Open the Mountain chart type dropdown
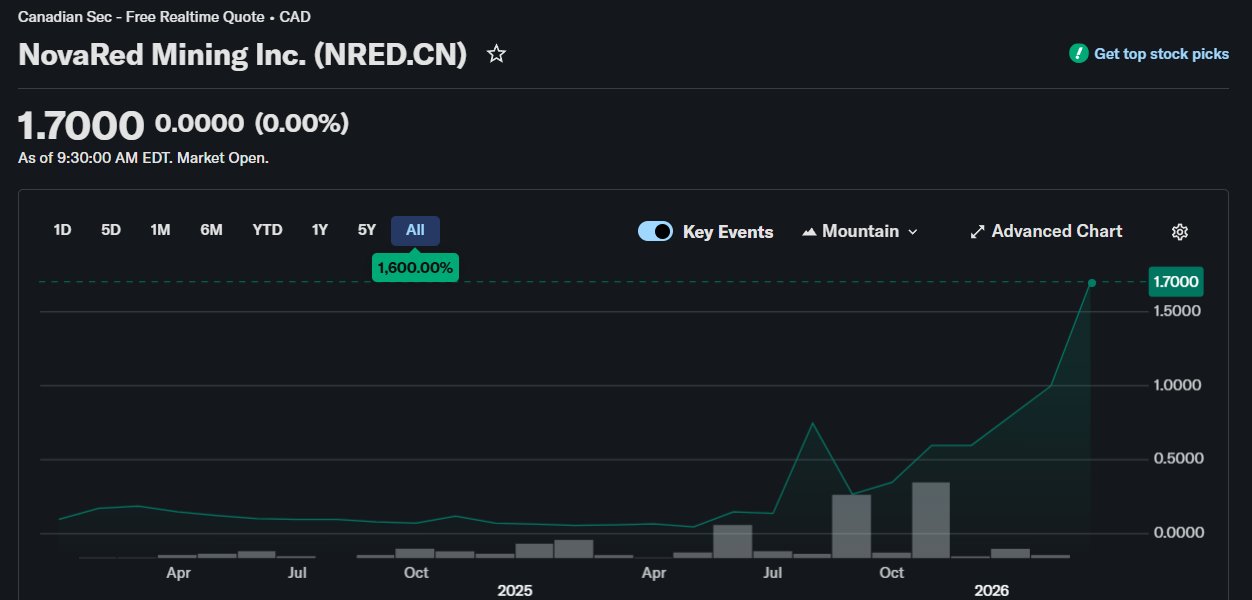The height and width of the screenshot is (600, 1252). (860, 231)
